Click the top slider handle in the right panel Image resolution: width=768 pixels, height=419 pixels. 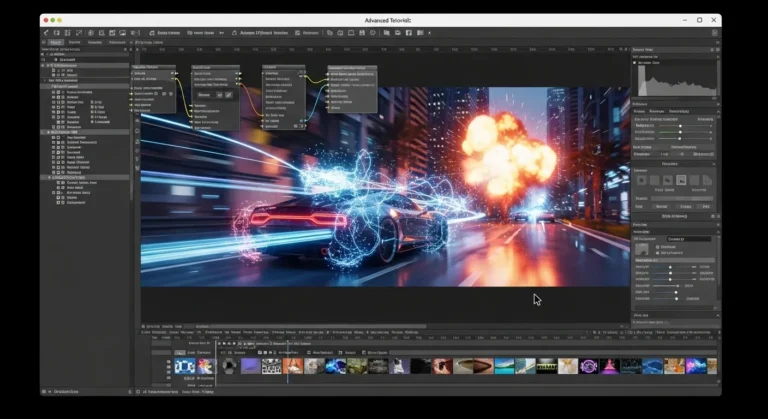[x=681, y=125]
